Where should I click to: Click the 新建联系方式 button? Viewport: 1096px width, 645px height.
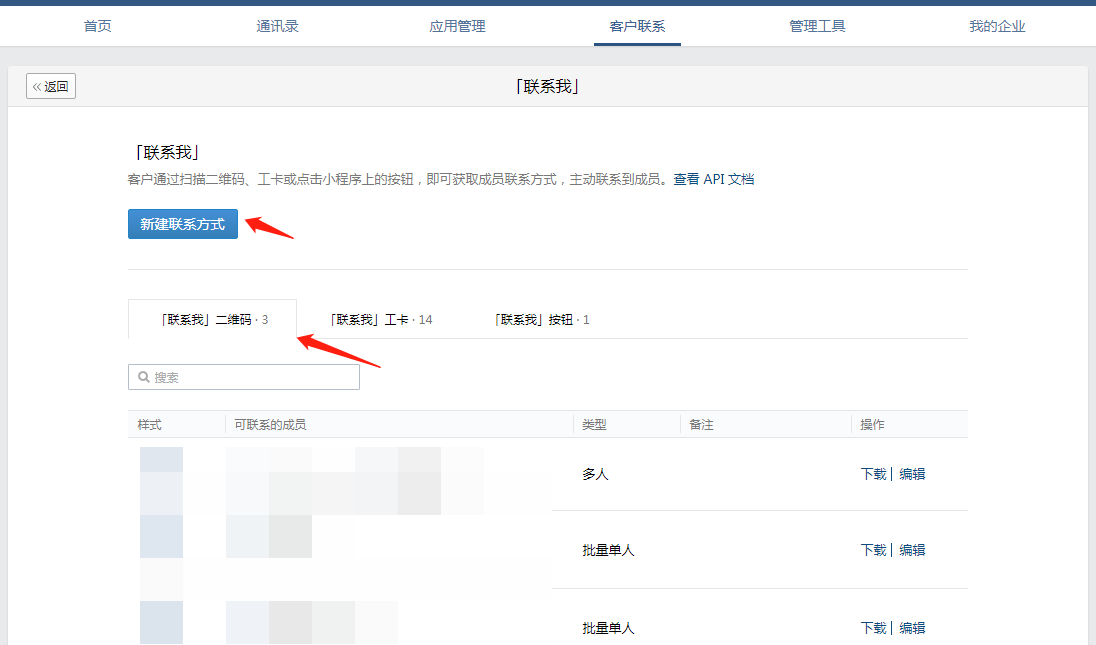pos(183,224)
